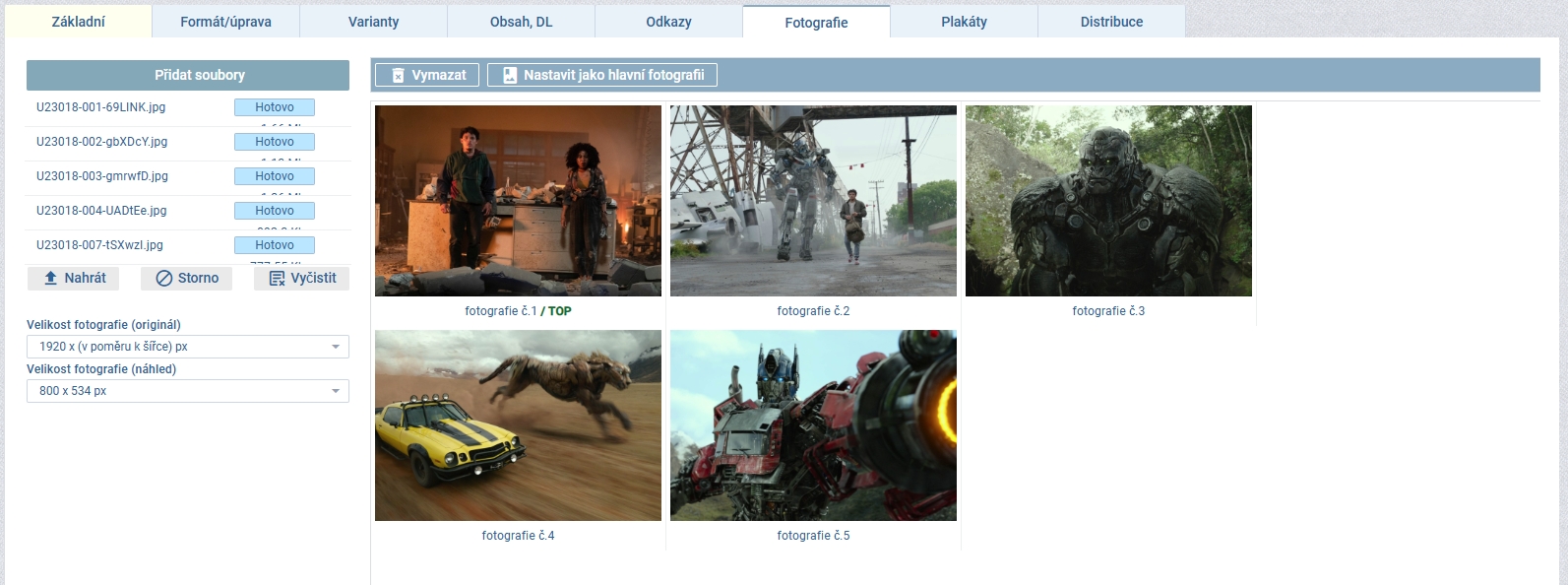This screenshot has height=585, width=1568.
Task: Click the upload arrow icon on Nahrát
Action: [x=51, y=279]
